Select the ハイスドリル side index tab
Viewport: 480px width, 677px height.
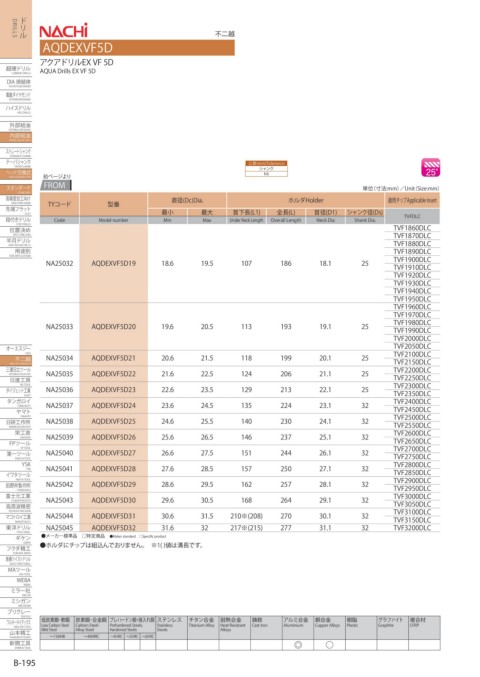tap(17, 110)
